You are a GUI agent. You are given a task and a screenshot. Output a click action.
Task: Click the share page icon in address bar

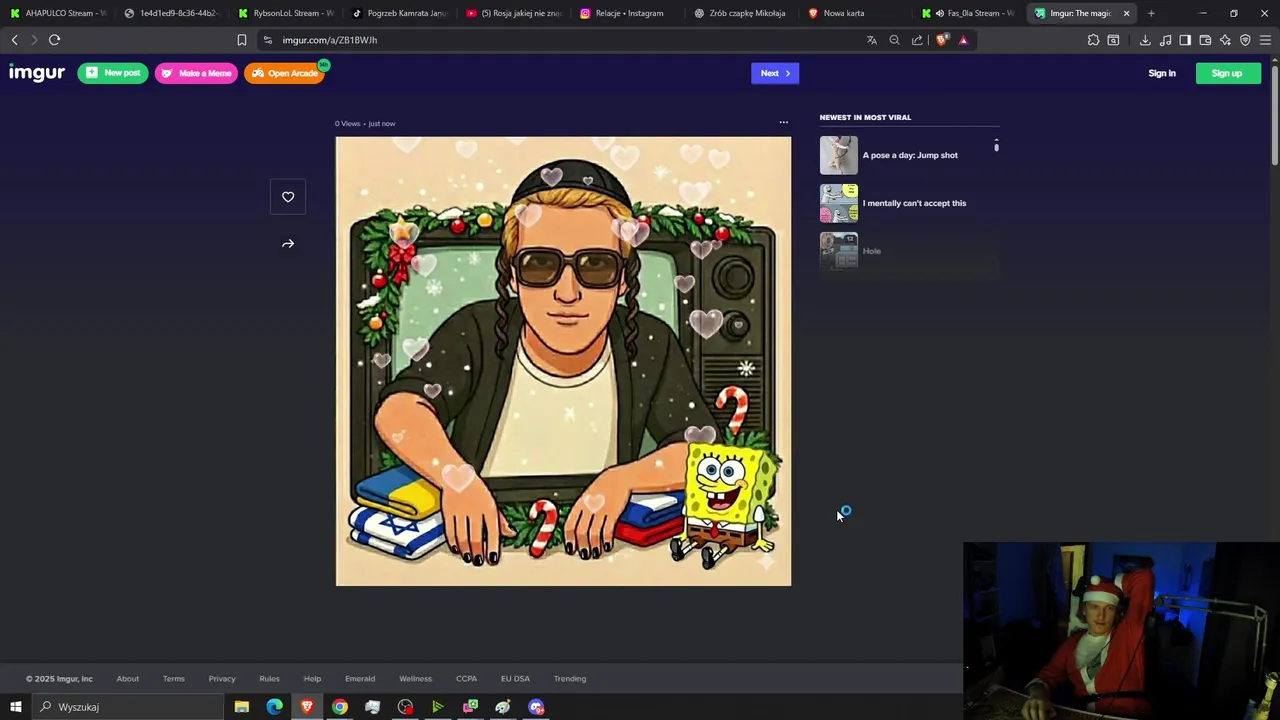917,40
